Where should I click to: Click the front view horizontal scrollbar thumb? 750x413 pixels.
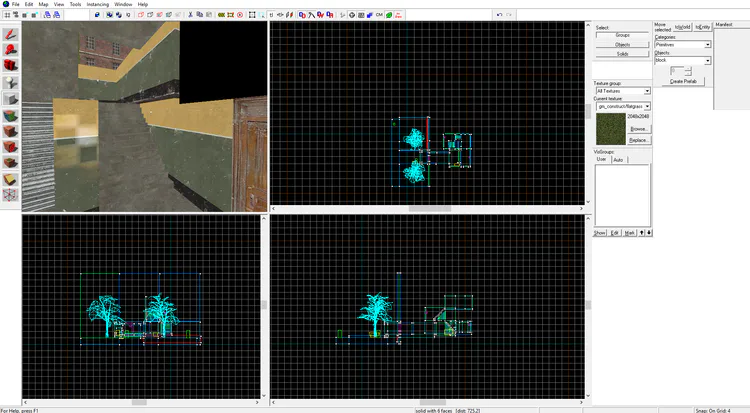pos(139,402)
